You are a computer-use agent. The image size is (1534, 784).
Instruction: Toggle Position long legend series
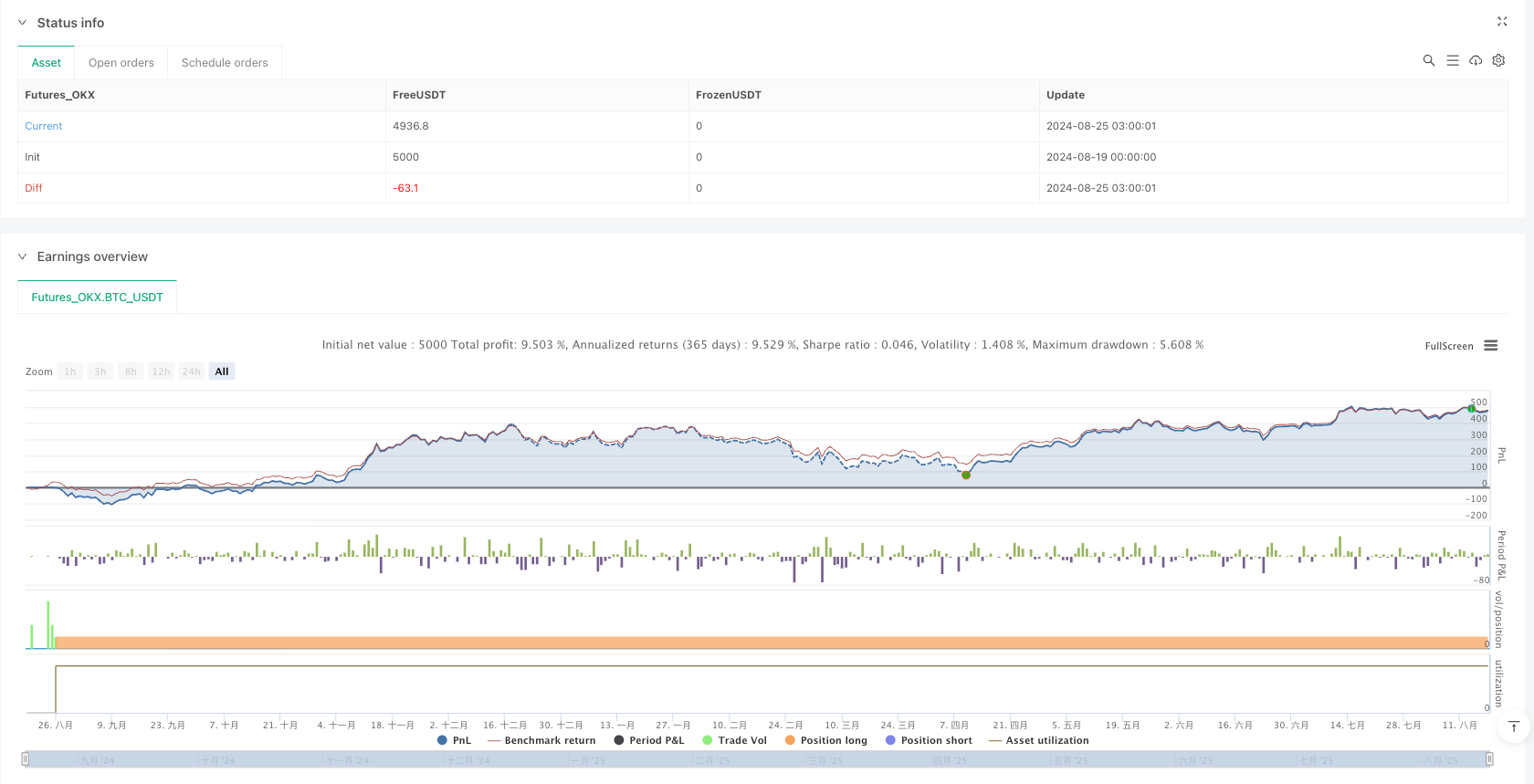[825, 740]
